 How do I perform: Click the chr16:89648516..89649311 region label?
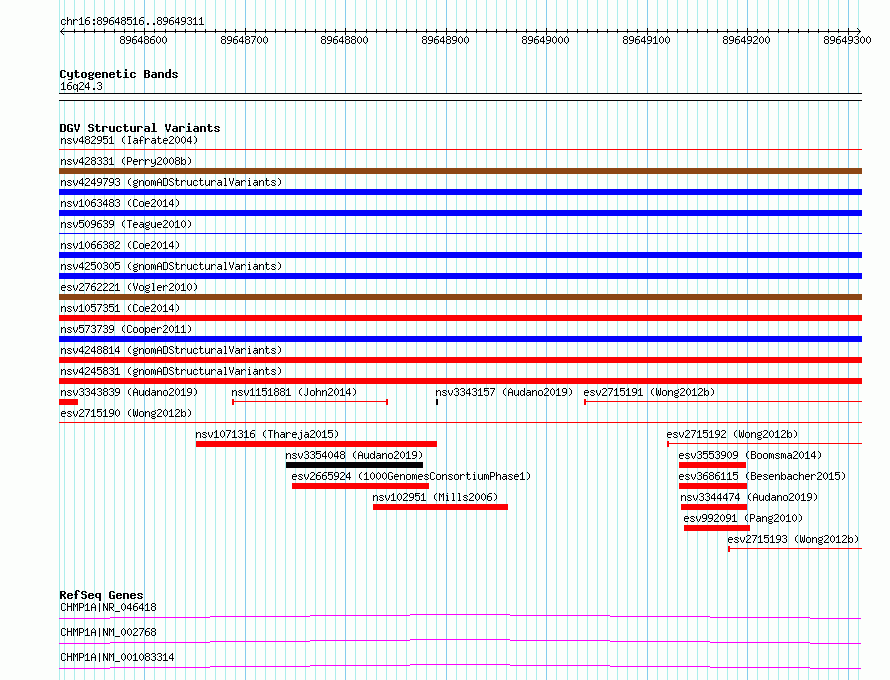[132, 21]
